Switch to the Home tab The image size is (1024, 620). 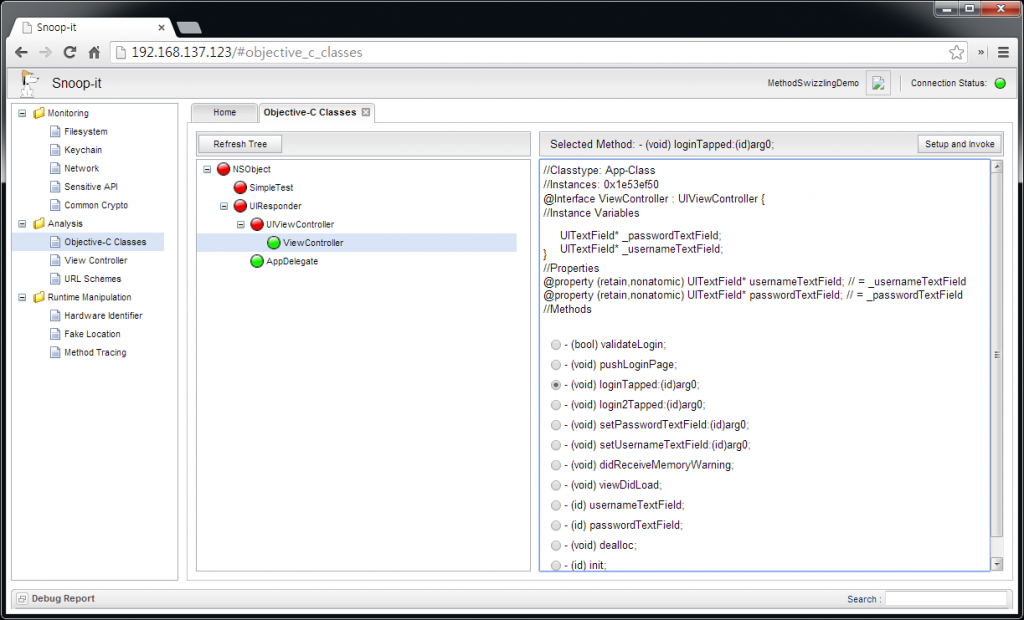pos(224,112)
